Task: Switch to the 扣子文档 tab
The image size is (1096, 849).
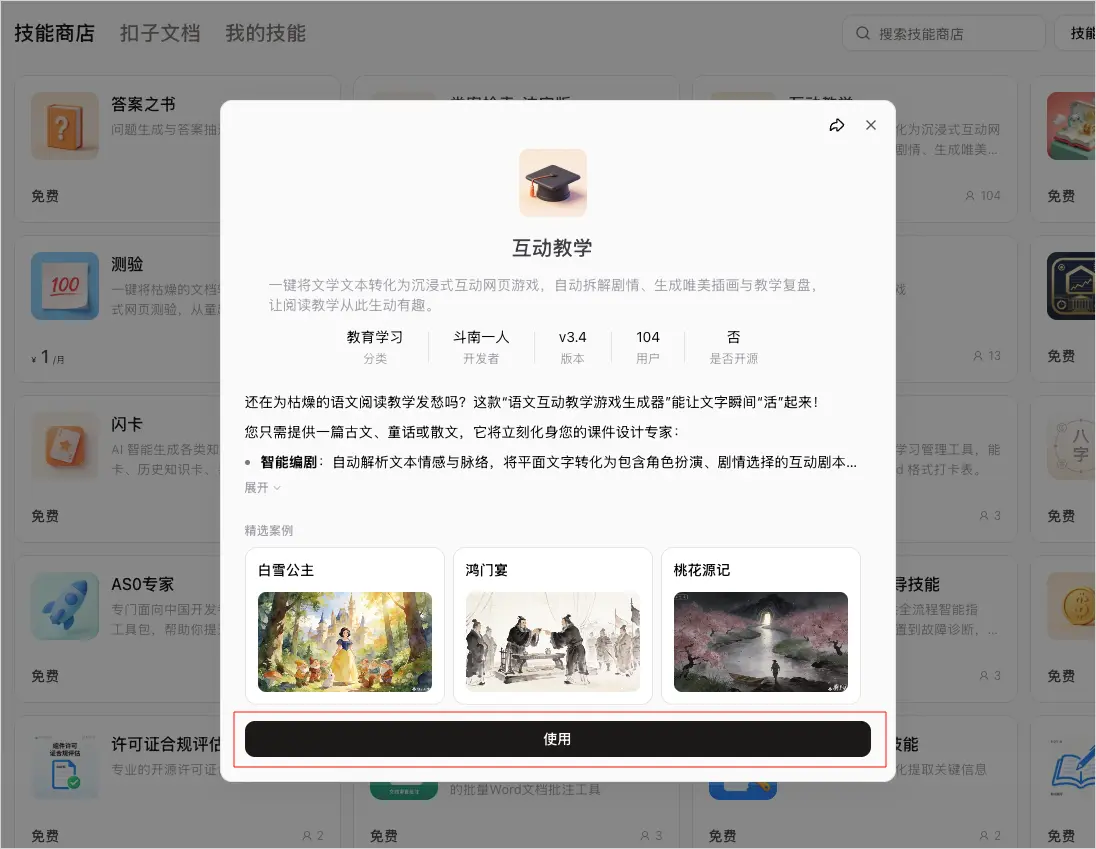Action: pyautogui.click(x=160, y=33)
